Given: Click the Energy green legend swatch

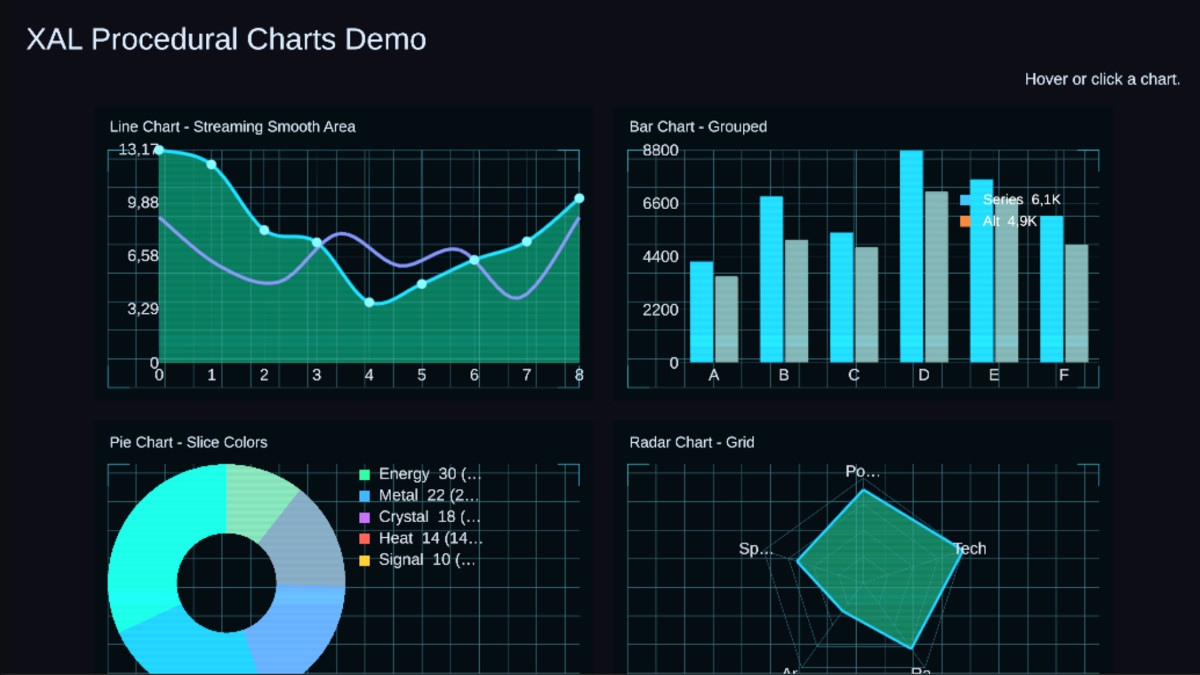Looking at the screenshot, I should point(364,474).
